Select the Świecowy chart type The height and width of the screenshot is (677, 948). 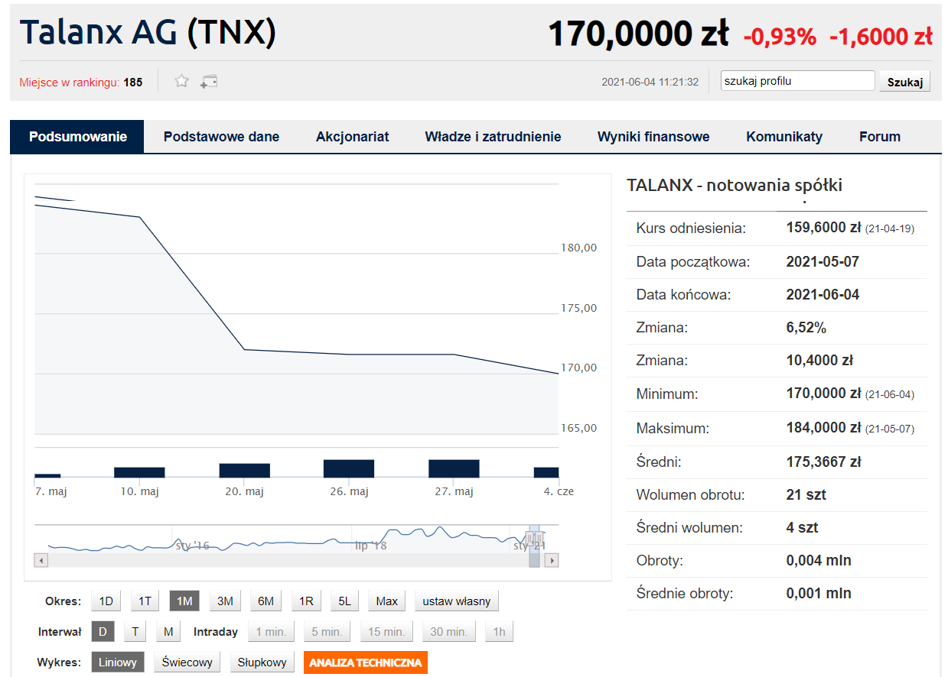pos(187,662)
